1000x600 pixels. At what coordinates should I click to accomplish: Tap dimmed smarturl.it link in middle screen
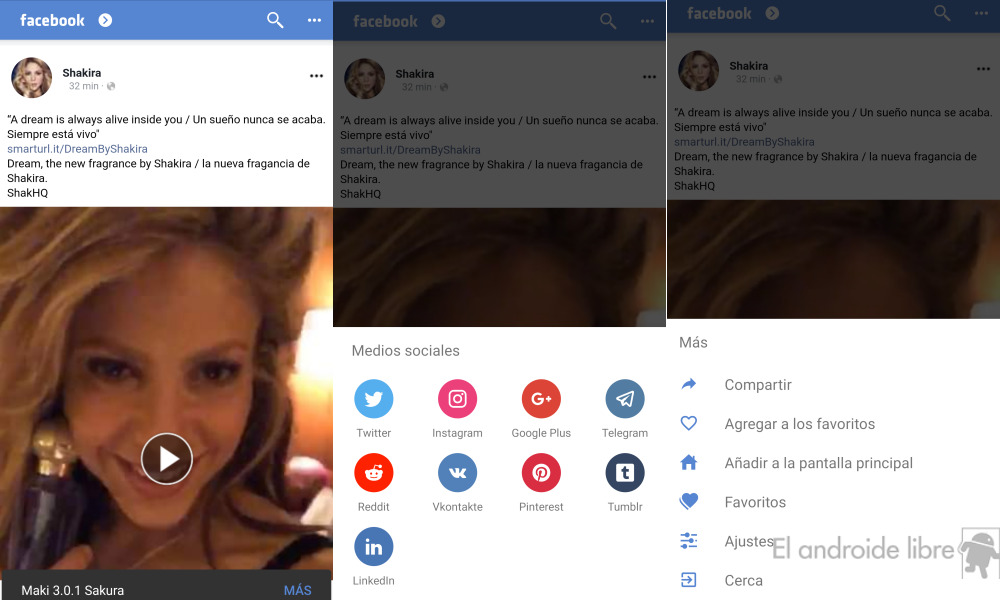[x=410, y=150]
